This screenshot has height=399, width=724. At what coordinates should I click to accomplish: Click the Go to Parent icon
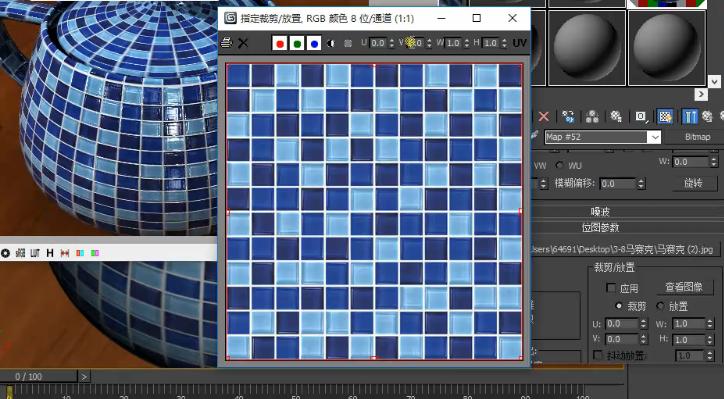point(706,116)
